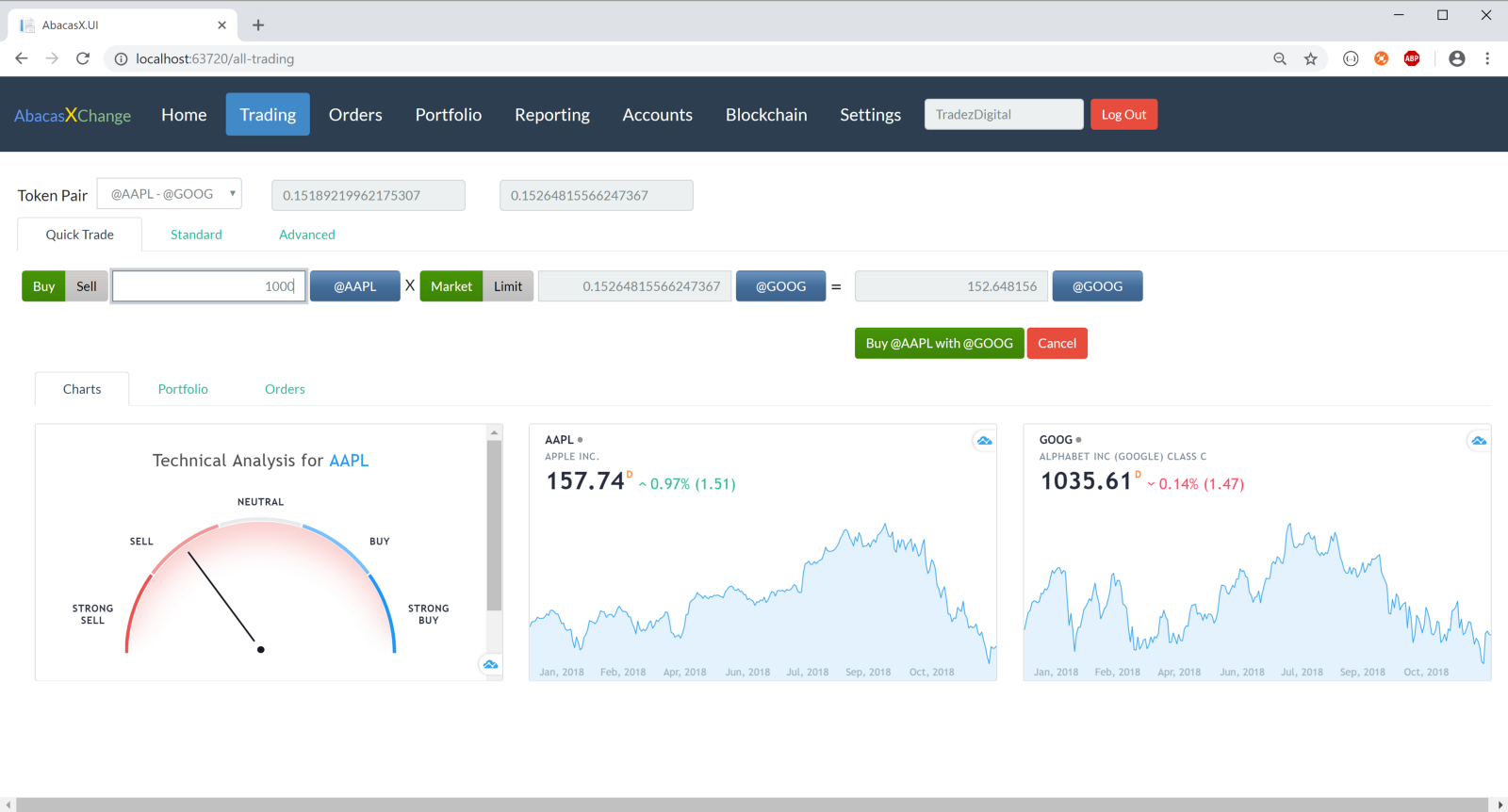Open Chrome three-dot menu
The width and height of the screenshot is (1508, 812).
pyautogui.click(x=1487, y=58)
